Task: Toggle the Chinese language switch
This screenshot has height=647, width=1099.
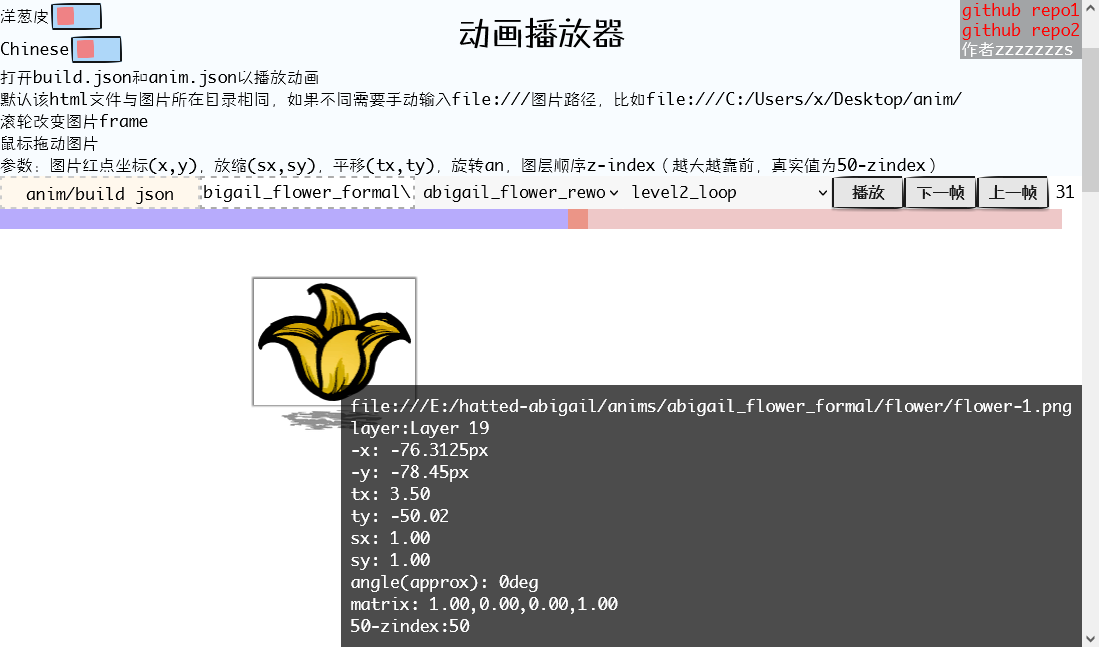Action: [96, 49]
